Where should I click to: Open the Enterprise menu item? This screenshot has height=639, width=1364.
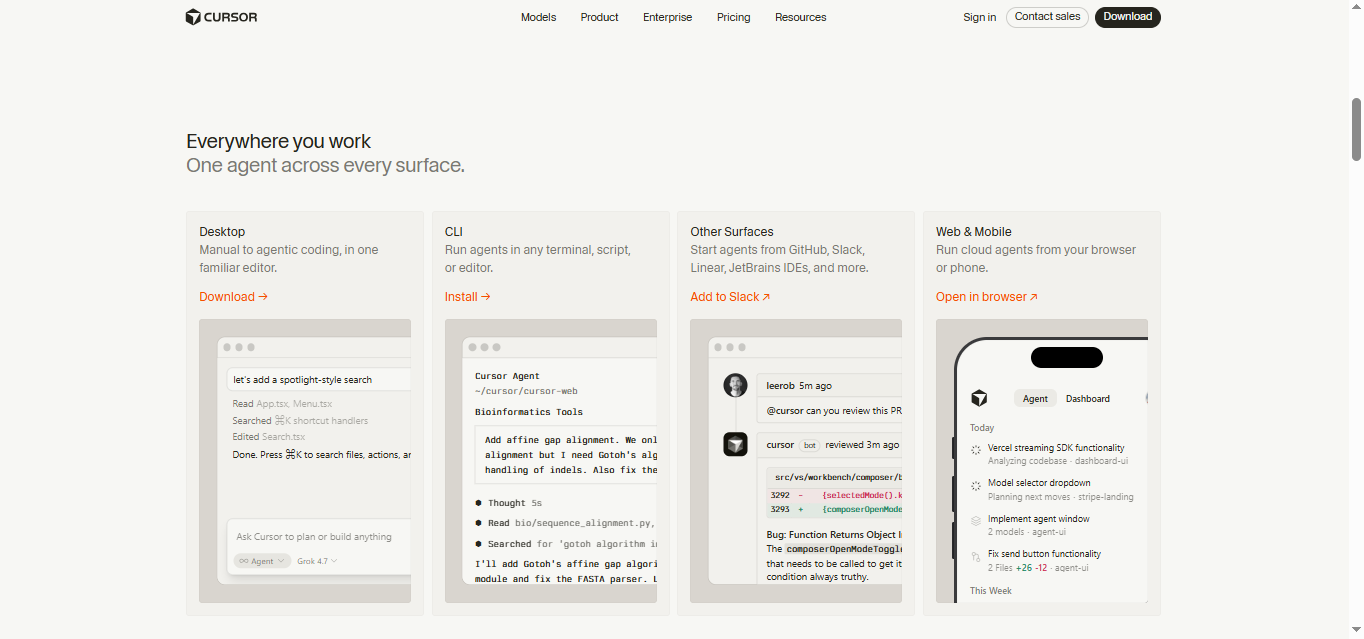(x=667, y=17)
